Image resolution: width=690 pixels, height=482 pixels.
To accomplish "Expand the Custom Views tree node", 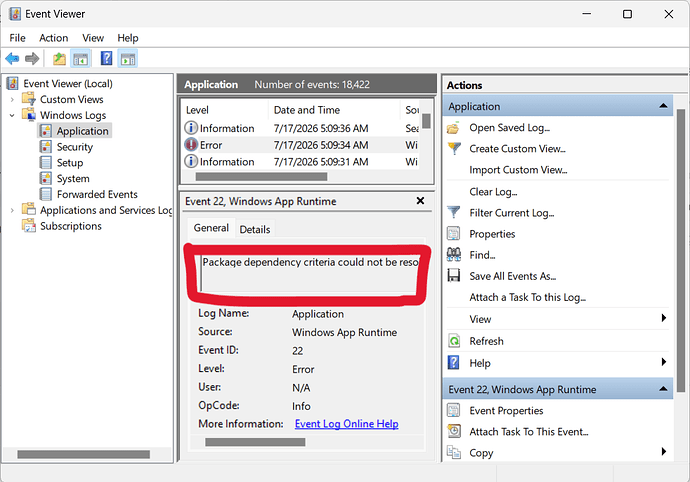I will point(12,99).
